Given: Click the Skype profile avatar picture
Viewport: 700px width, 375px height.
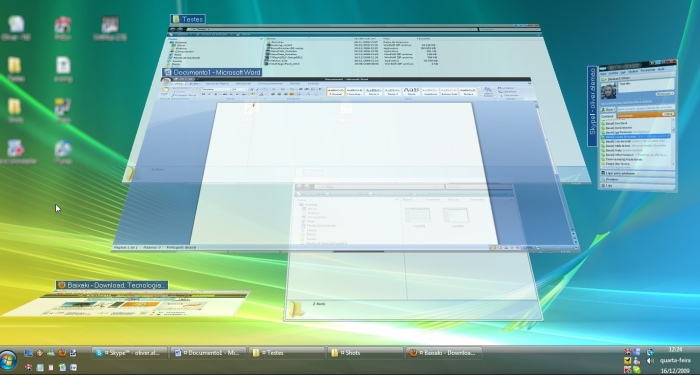Looking at the screenshot, I should 608,92.
